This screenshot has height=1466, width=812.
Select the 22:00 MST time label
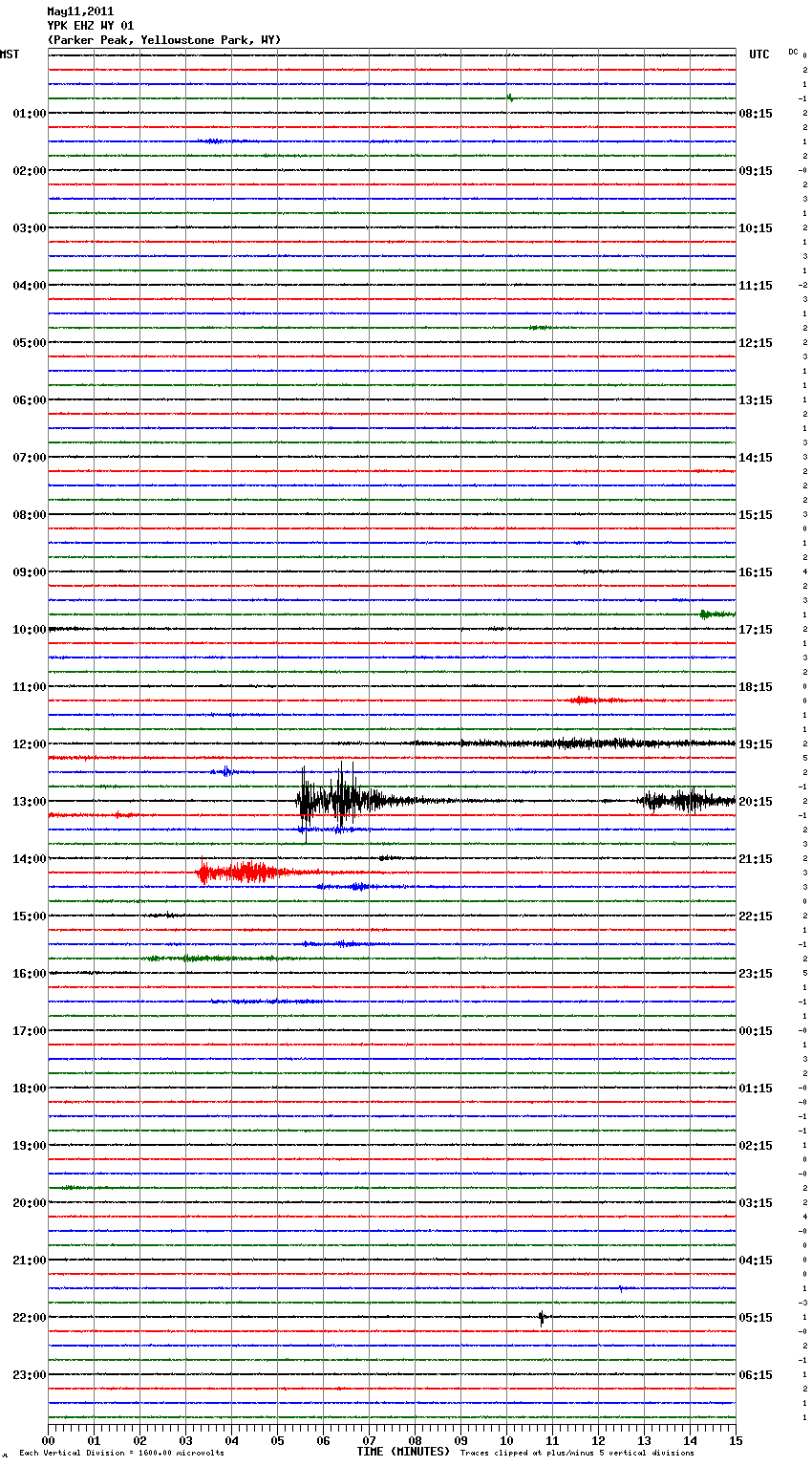pos(30,1318)
